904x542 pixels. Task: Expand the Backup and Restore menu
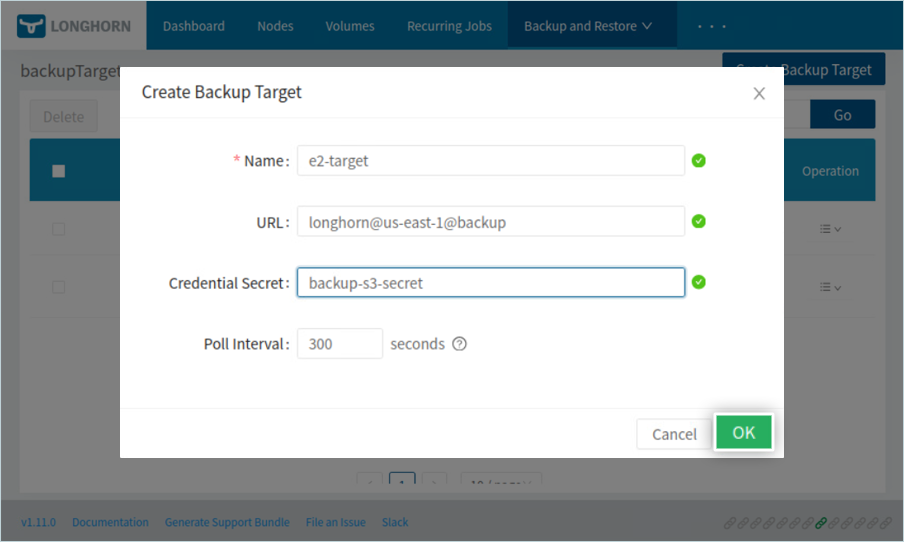point(587,26)
